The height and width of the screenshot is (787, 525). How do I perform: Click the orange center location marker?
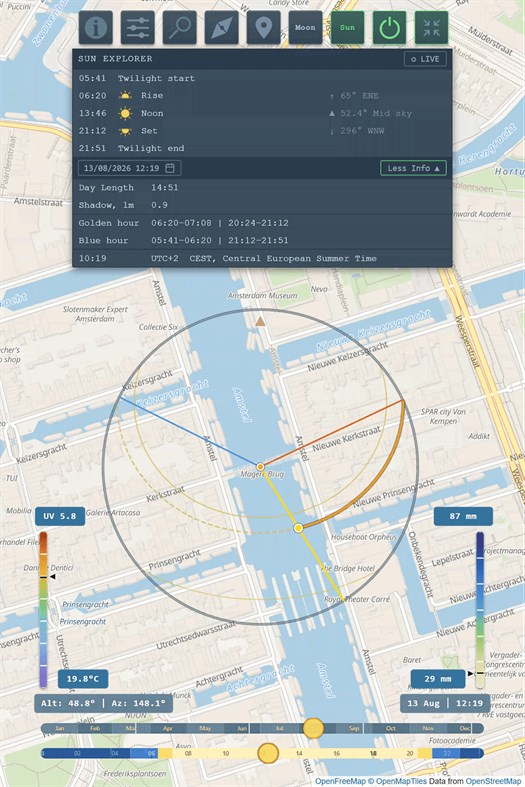click(x=260, y=467)
